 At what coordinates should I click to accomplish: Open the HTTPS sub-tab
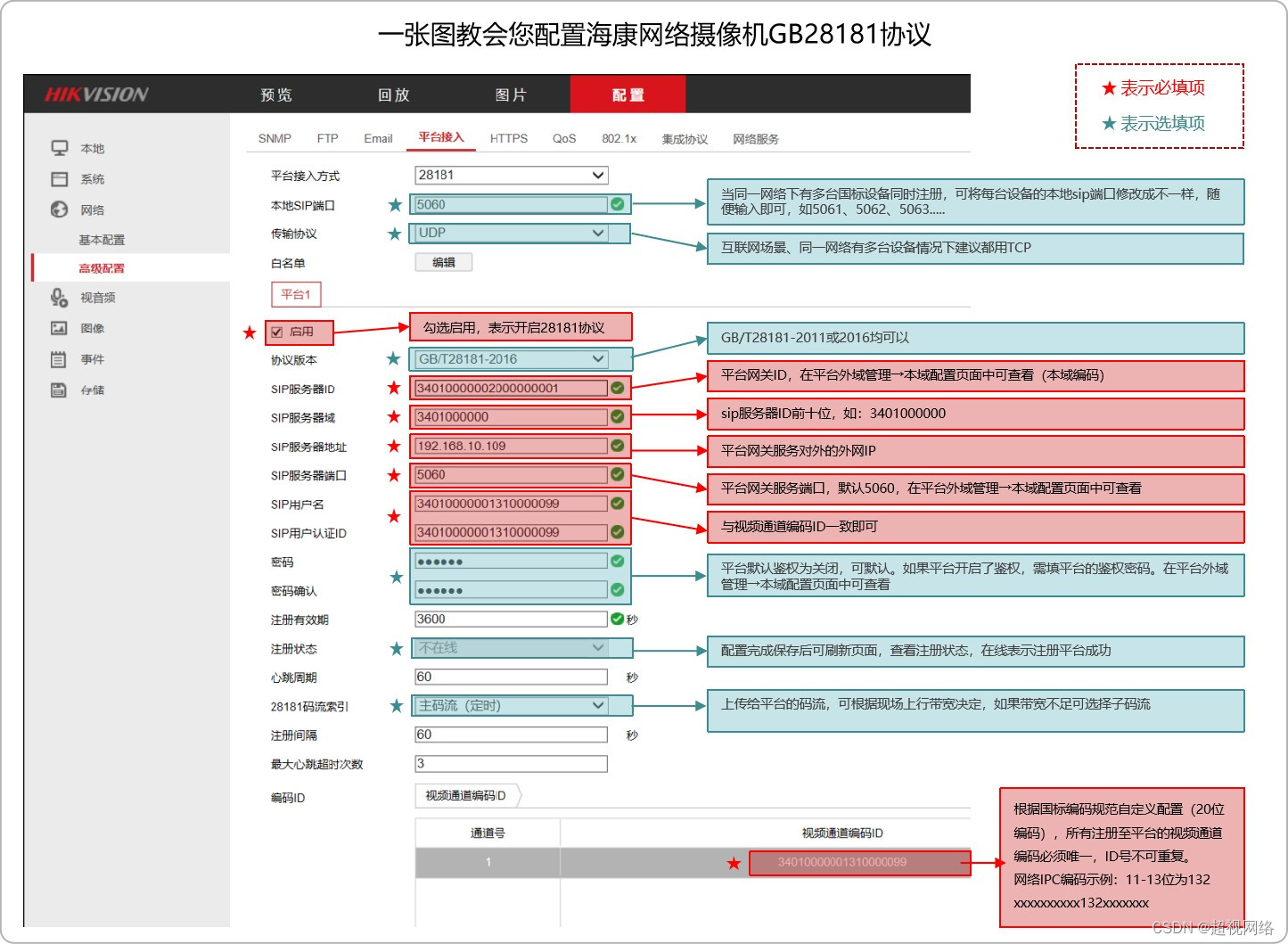(509, 138)
